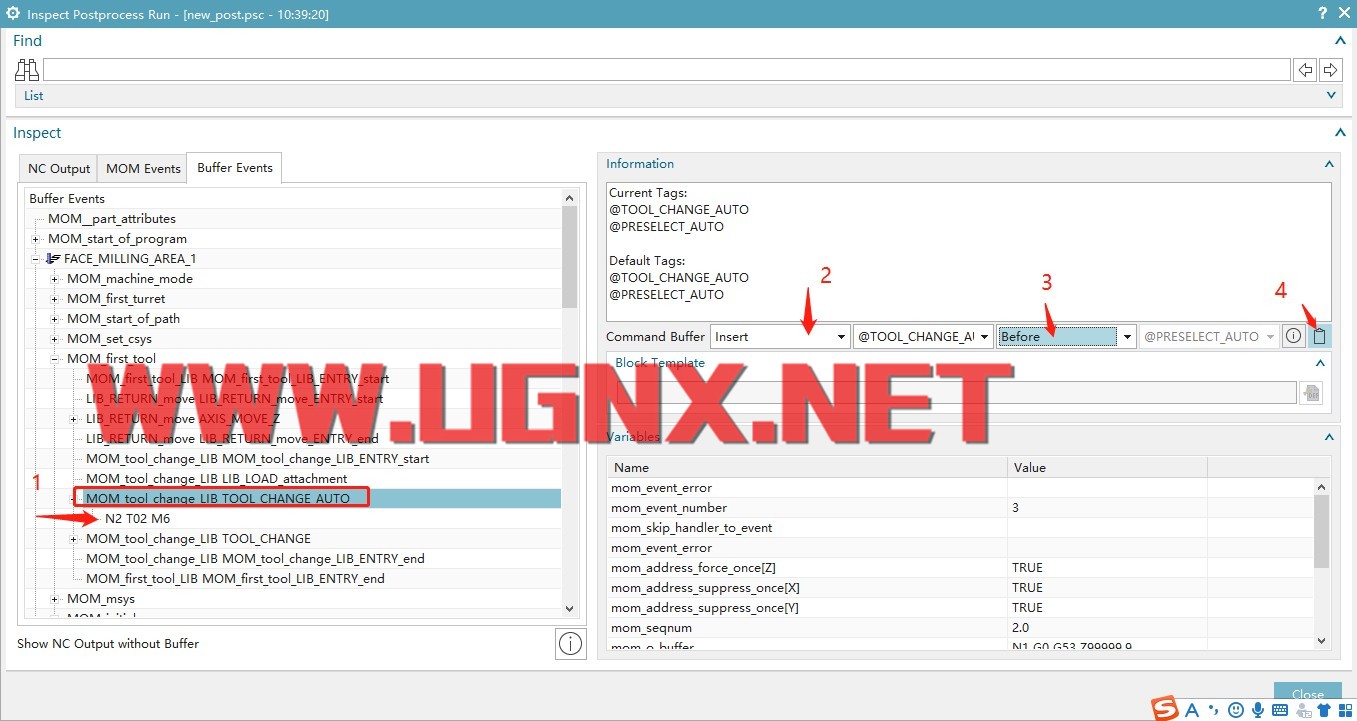The height and width of the screenshot is (721, 1357).
Task: Click the IME user account icon
Action: coord(1302,710)
